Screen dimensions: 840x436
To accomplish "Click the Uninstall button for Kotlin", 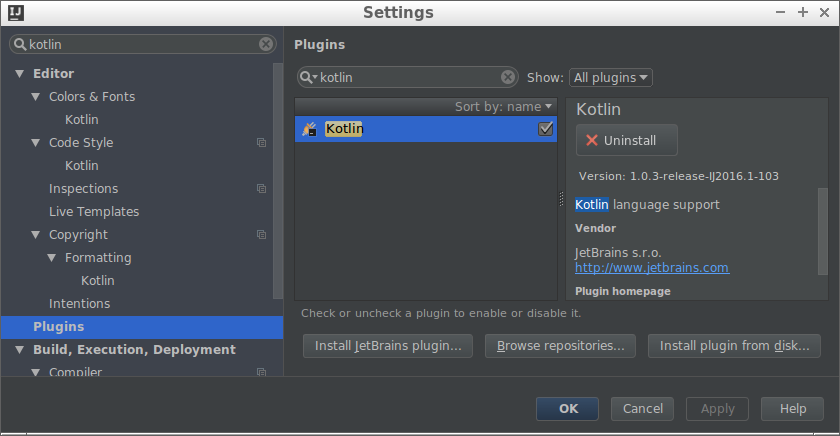I will [x=626, y=140].
